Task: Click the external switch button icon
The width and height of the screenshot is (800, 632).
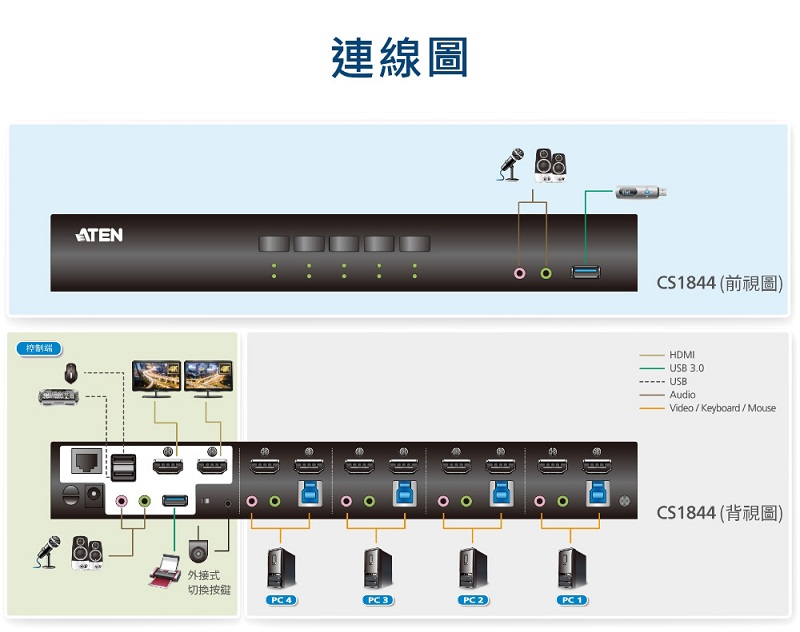Action: click(x=199, y=551)
